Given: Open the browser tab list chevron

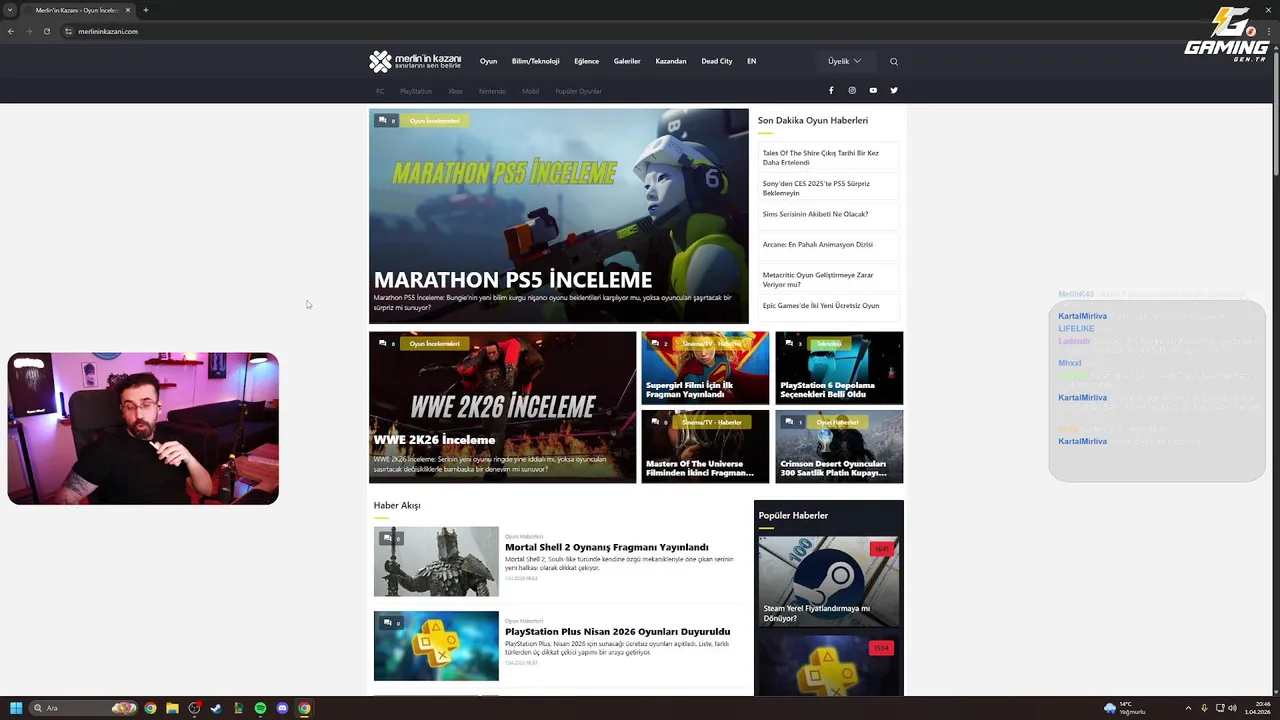Looking at the screenshot, I should (x=10, y=10).
